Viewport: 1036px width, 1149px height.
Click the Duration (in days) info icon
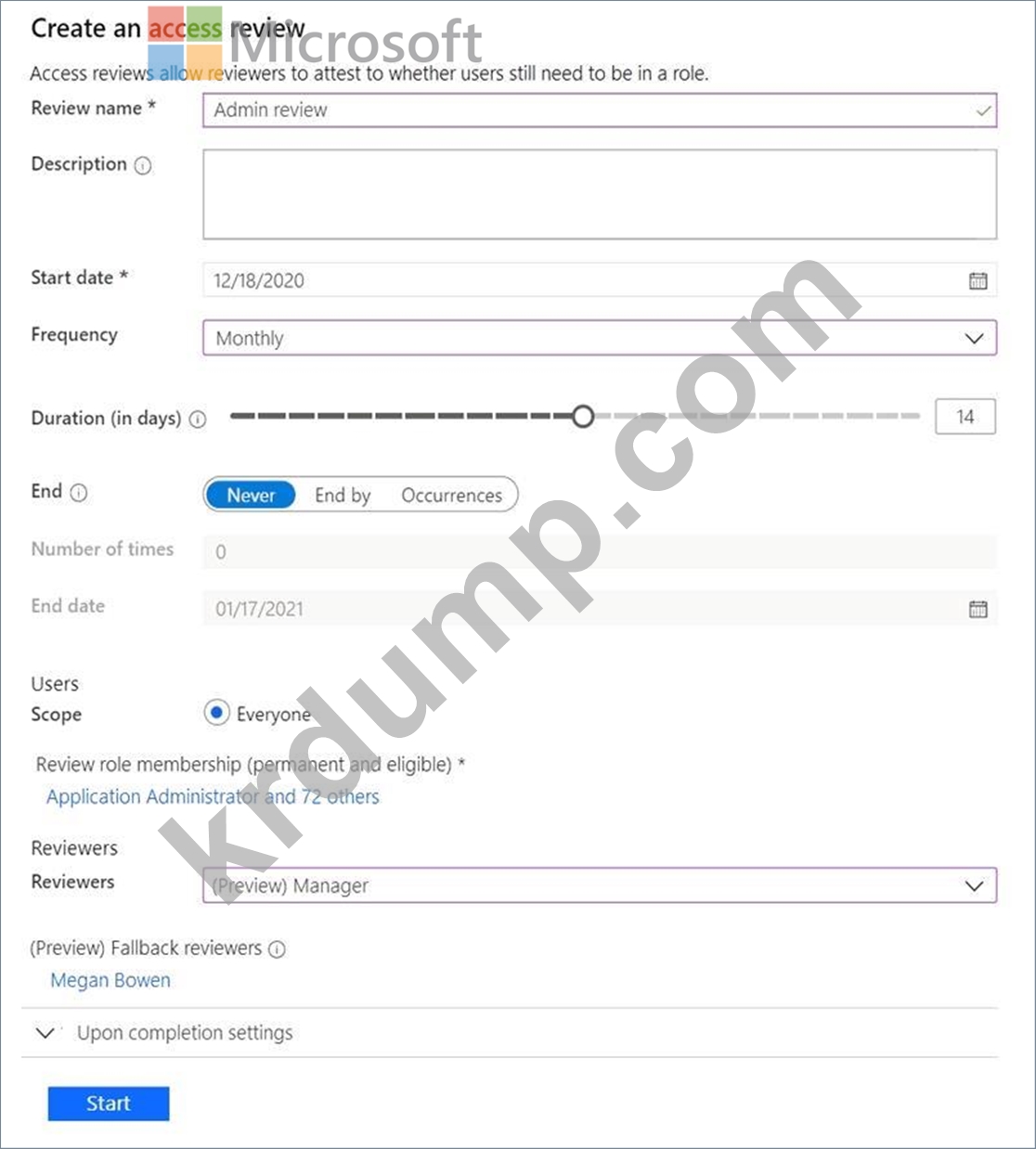click(x=198, y=420)
